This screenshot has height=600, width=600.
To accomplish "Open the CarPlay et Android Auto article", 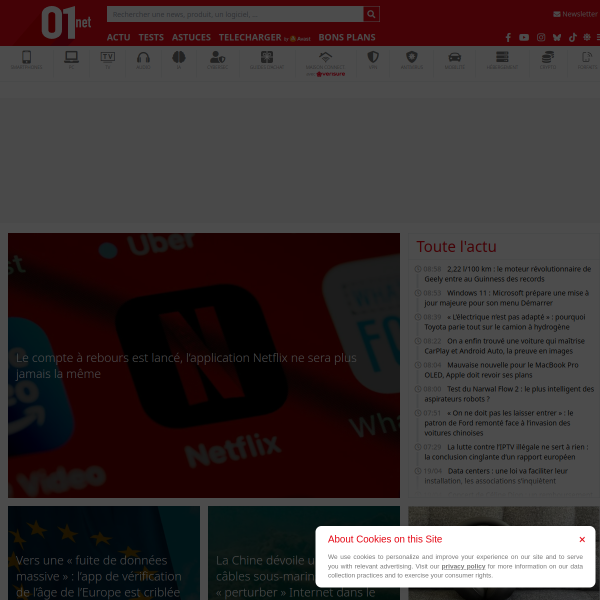I will (x=504, y=346).
